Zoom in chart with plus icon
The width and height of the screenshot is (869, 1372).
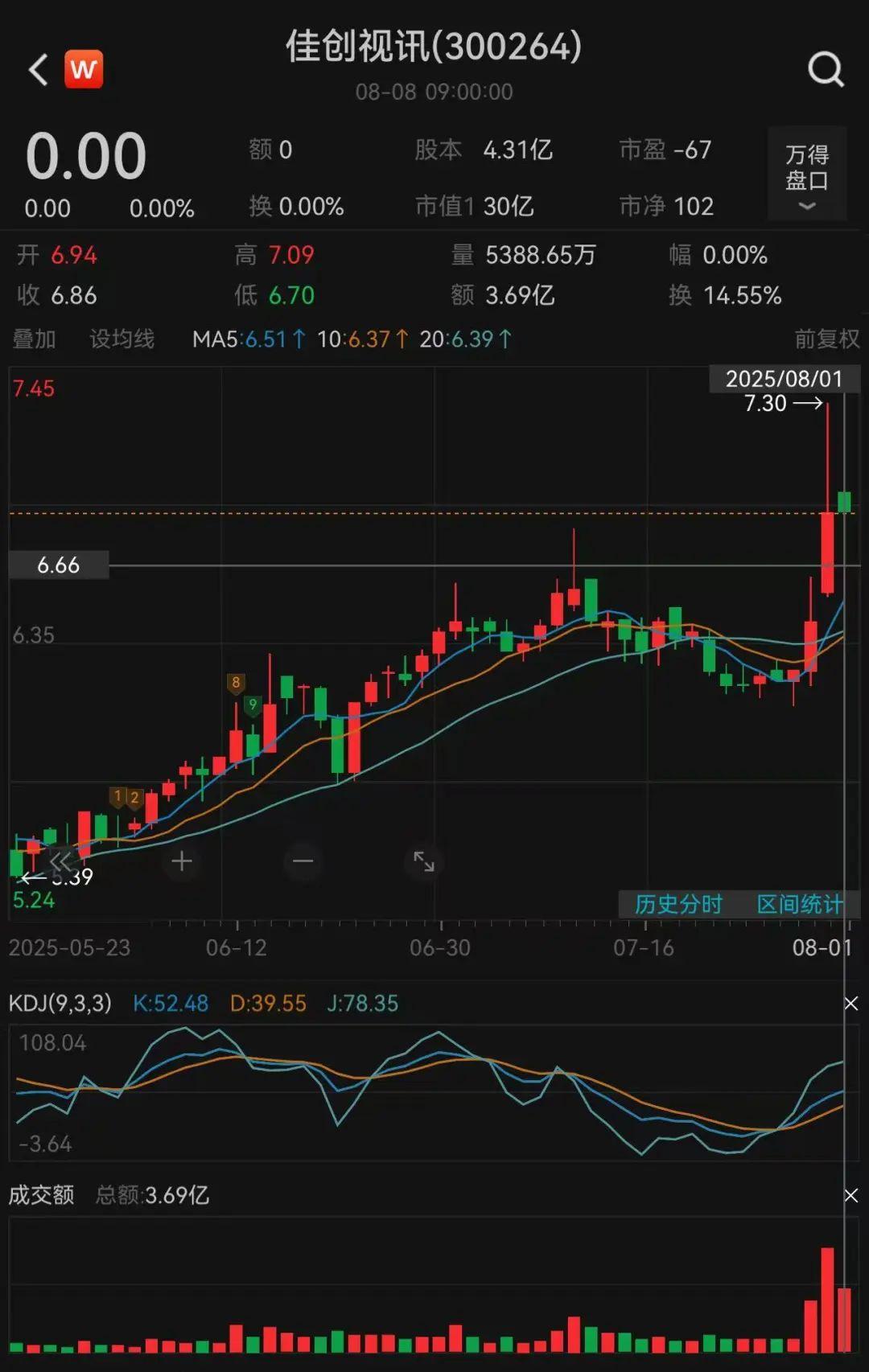pos(182,861)
